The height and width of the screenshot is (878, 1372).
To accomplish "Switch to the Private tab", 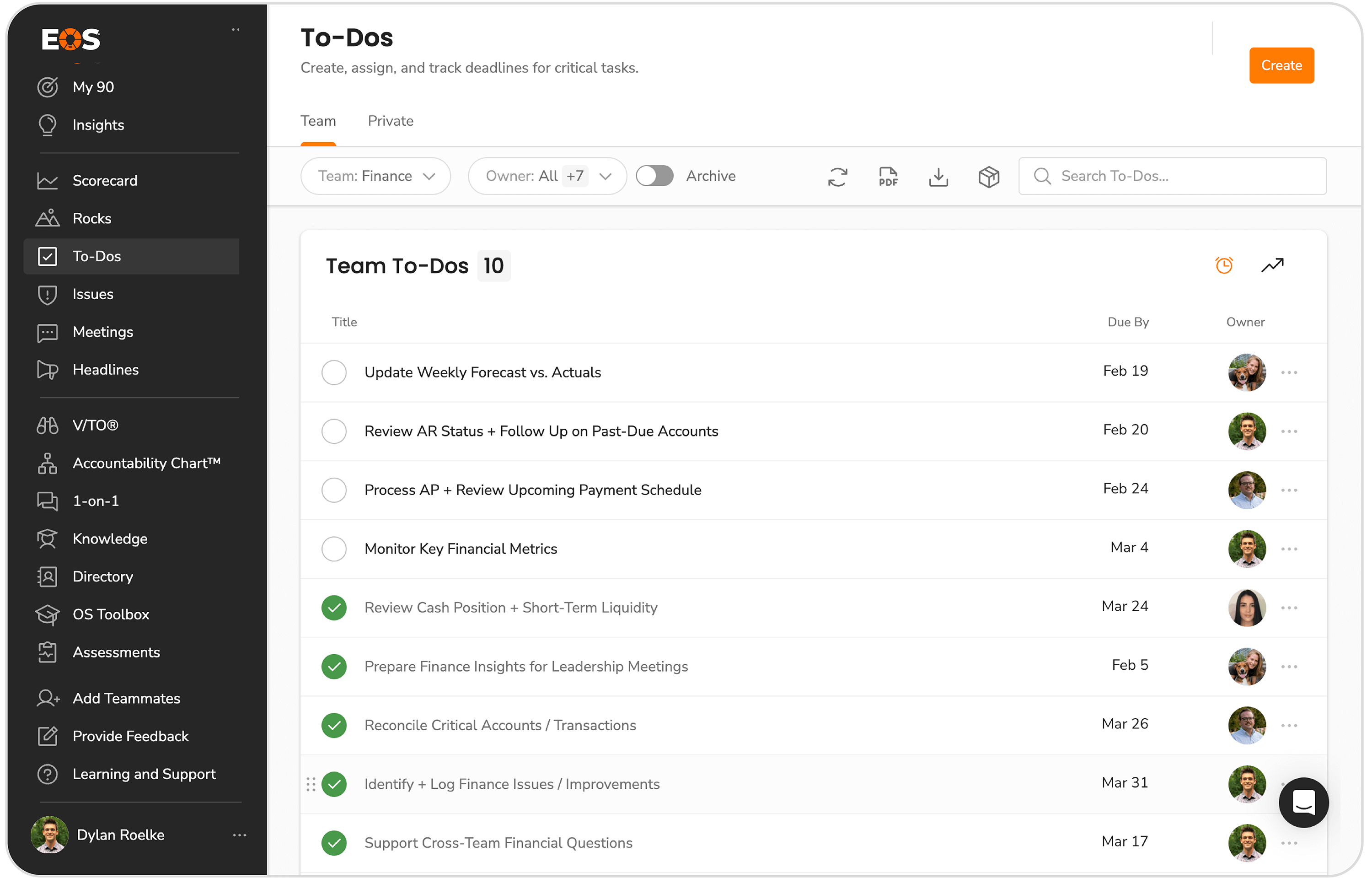I will [x=391, y=121].
